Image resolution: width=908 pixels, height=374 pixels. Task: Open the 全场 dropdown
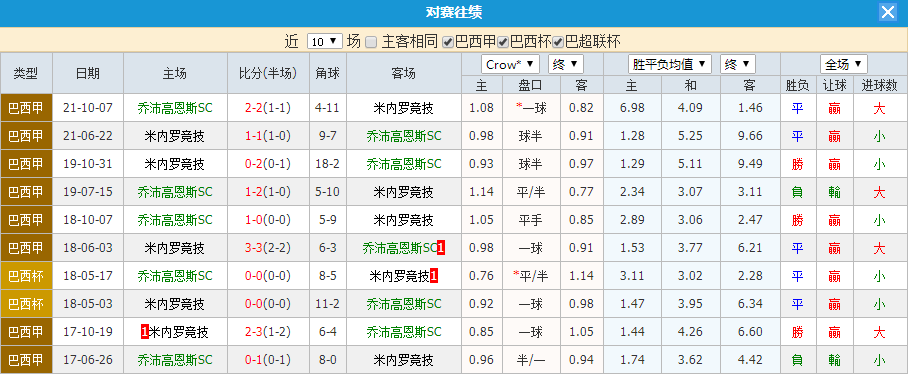[844, 64]
